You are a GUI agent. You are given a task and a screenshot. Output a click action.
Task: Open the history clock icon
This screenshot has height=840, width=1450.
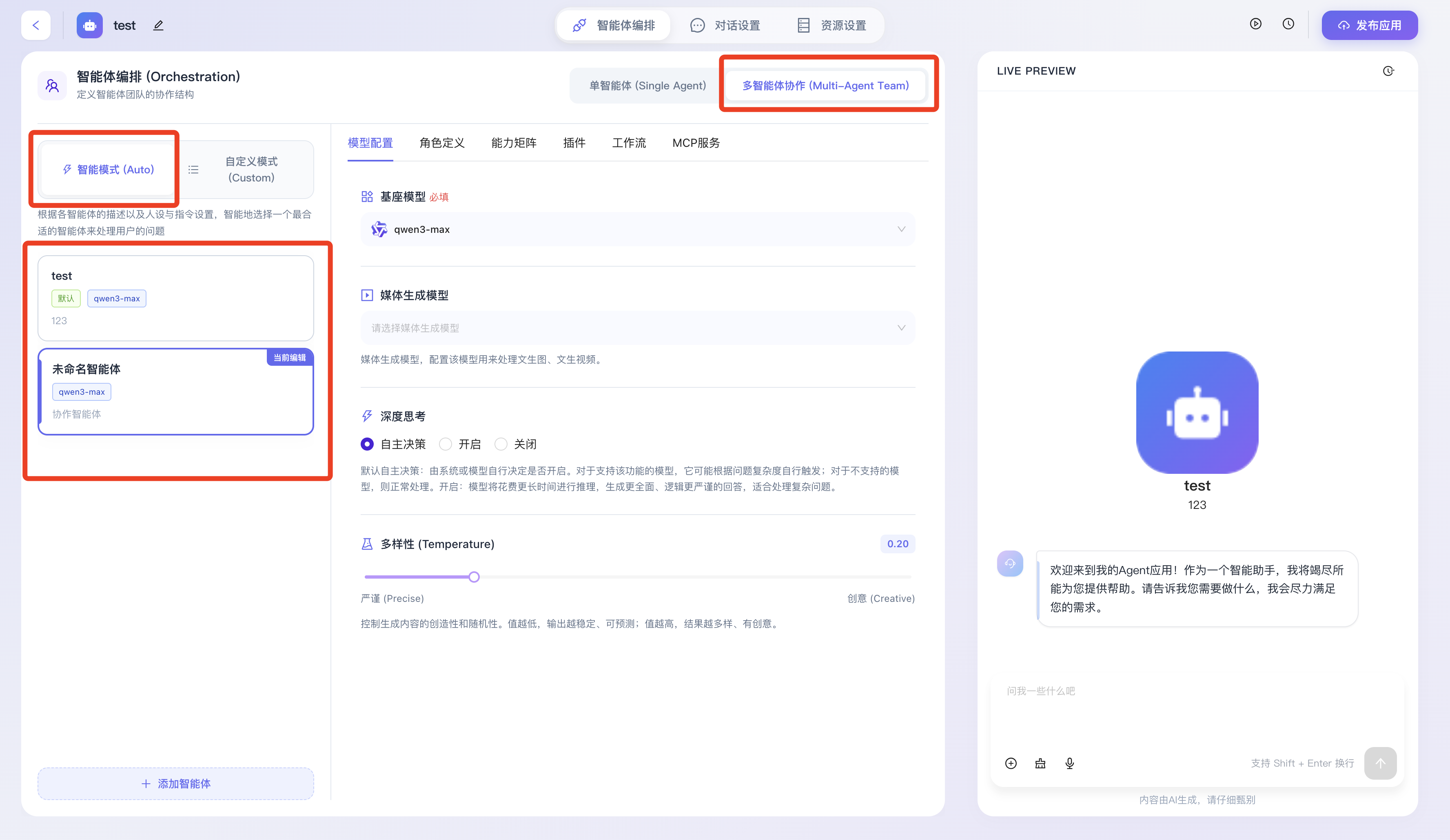click(1288, 24)
